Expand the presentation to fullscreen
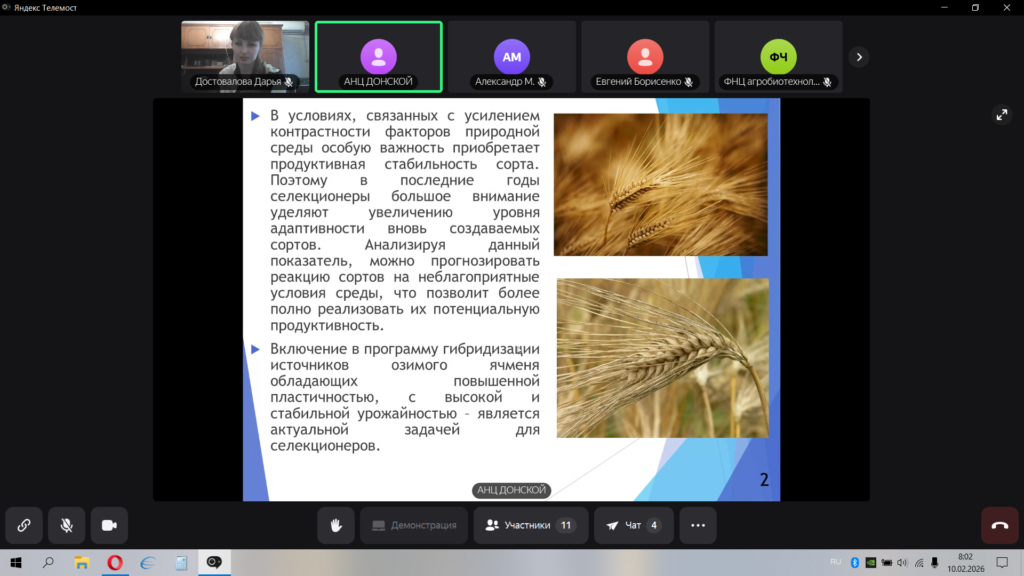Image resolution: width=1024 pixels, height=576 pixels. pos(1002,115)
